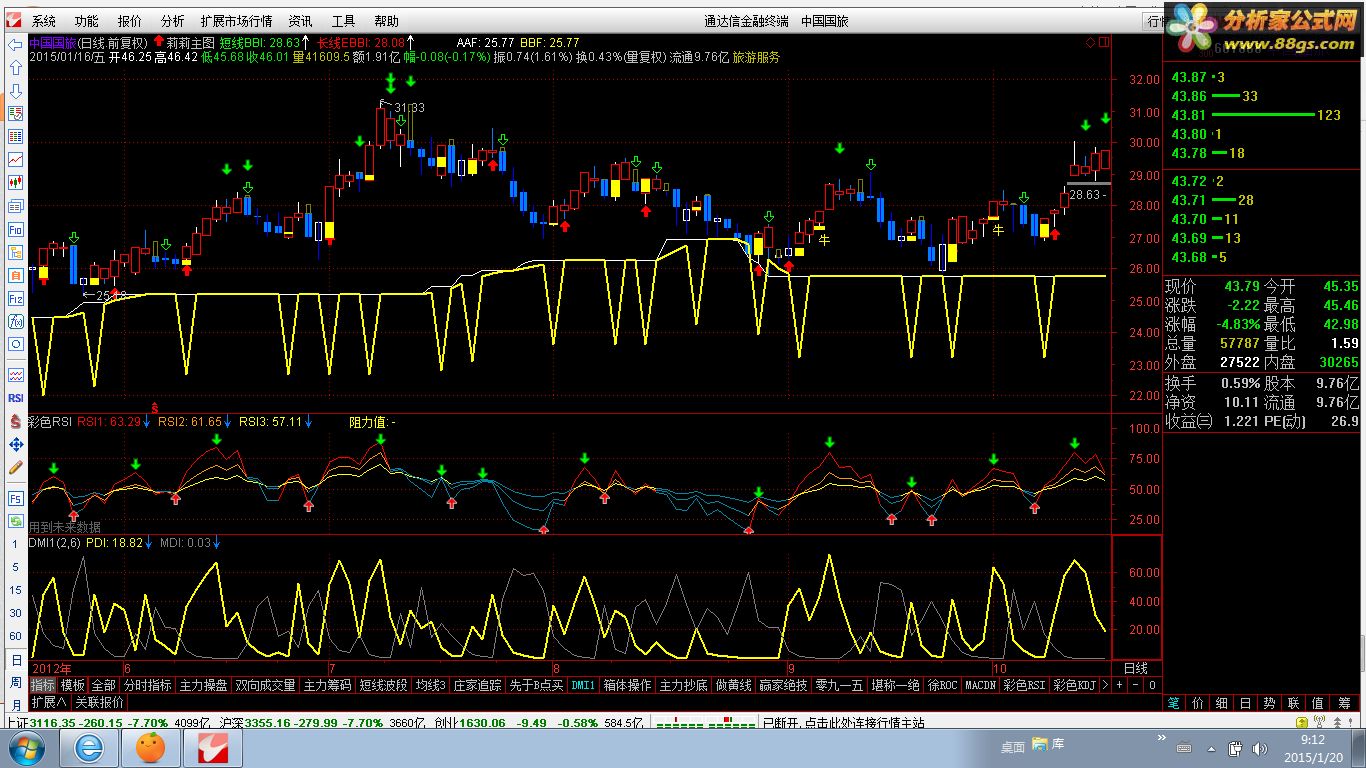Click the down arrow for next stock

(x=15, y=90)
